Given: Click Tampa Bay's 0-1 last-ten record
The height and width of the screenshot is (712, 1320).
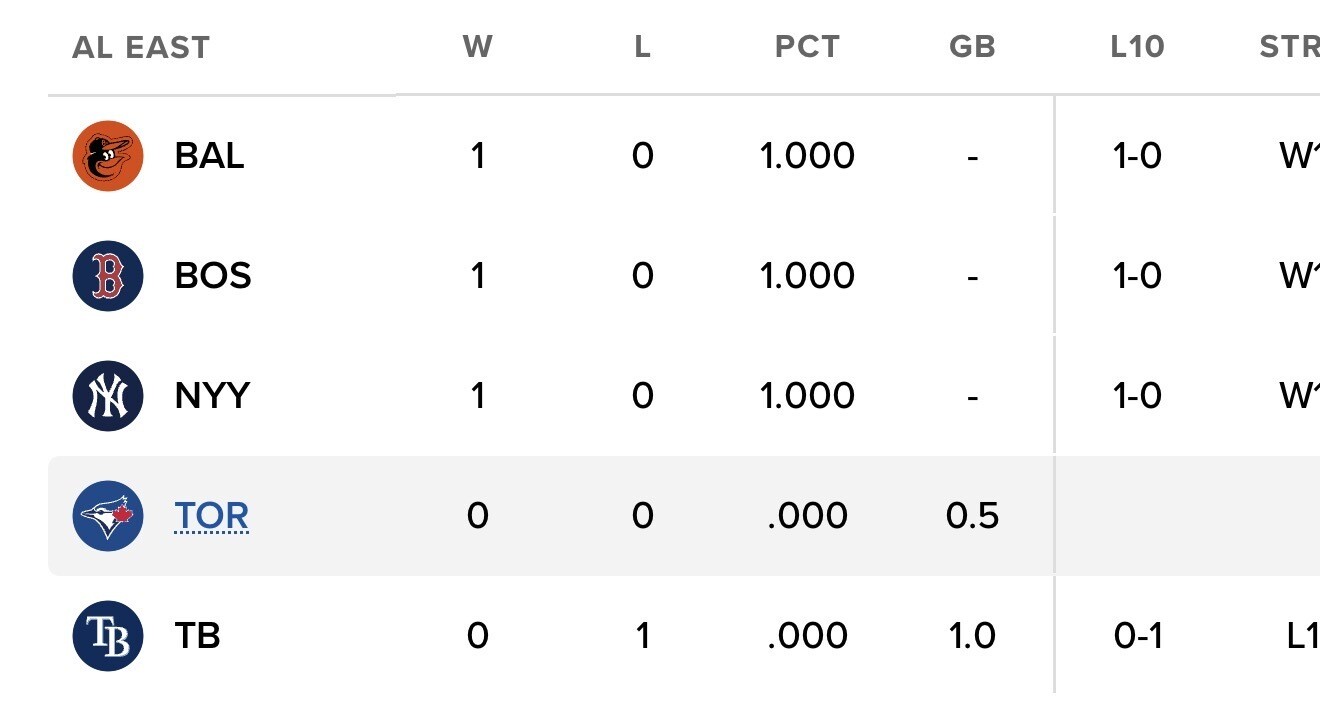Looking at the screenshot, I should pyautogui.click(x=1137, y=636).
